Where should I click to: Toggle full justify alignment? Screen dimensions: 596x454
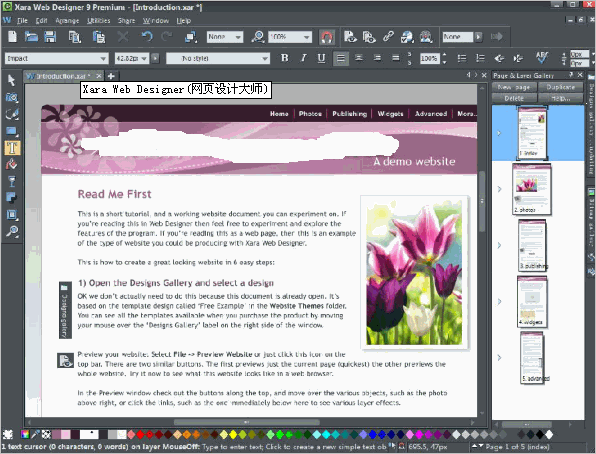pos(396,58)
